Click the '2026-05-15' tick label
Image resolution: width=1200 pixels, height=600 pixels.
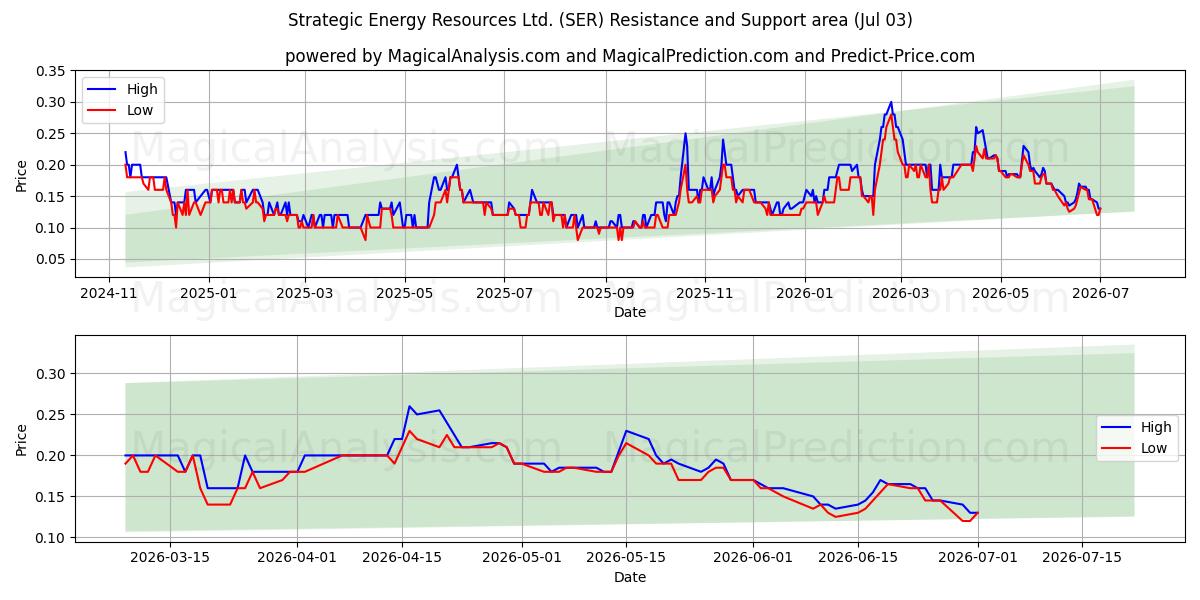(626, 558)
